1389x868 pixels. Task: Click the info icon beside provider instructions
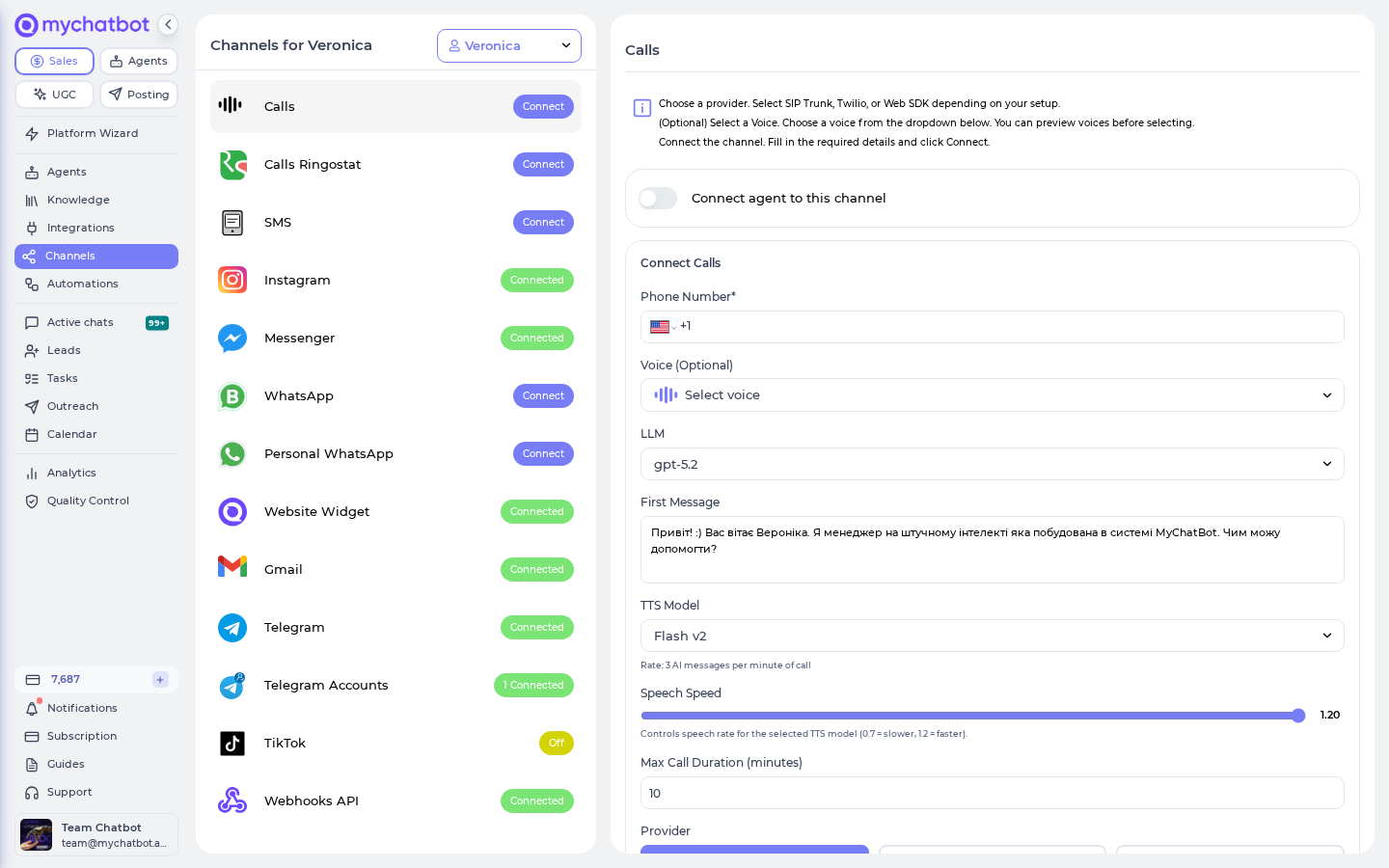click(642, 108)
